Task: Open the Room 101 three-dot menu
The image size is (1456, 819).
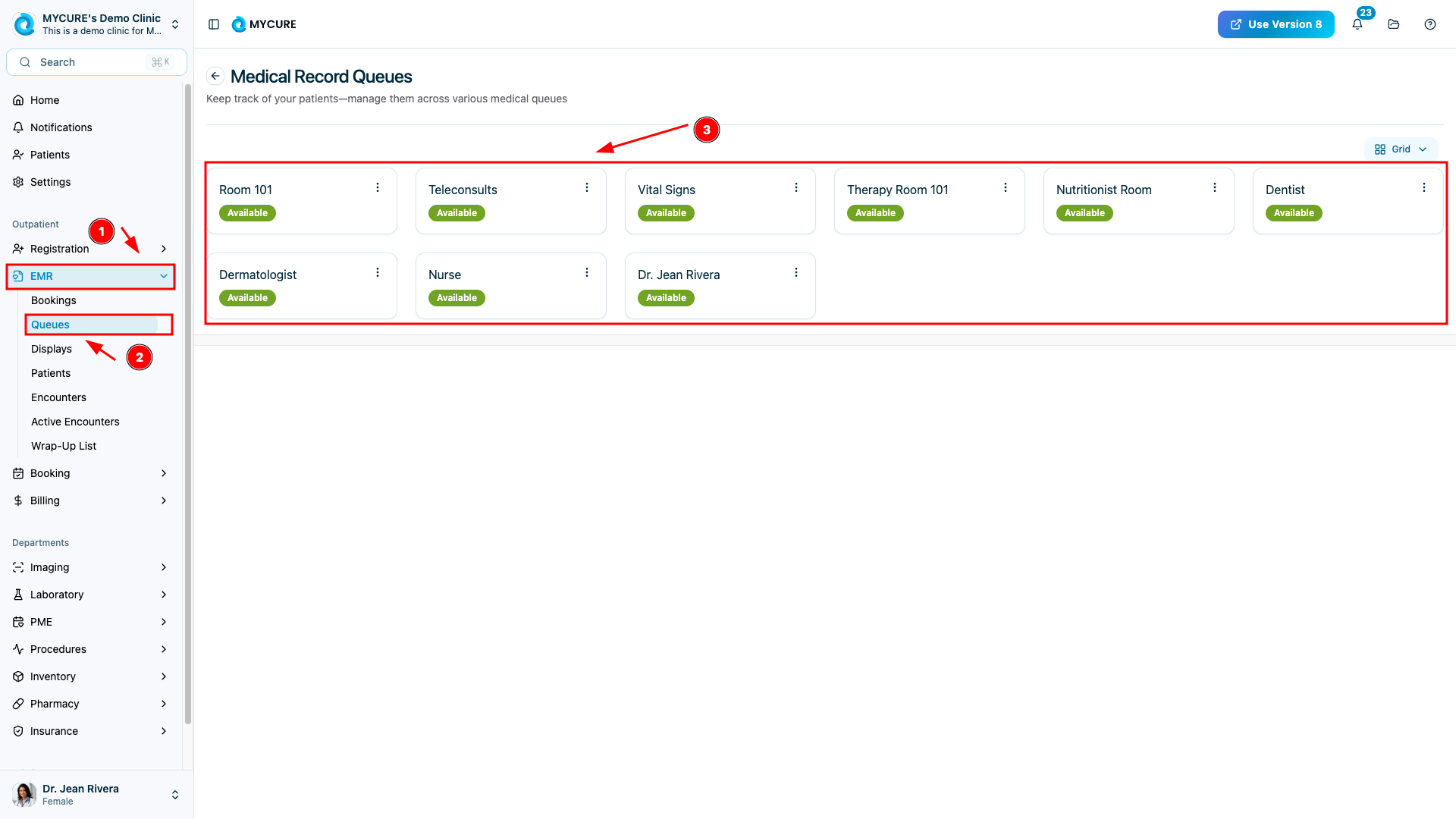Action: pyautogui.click(x=378, y=187)
